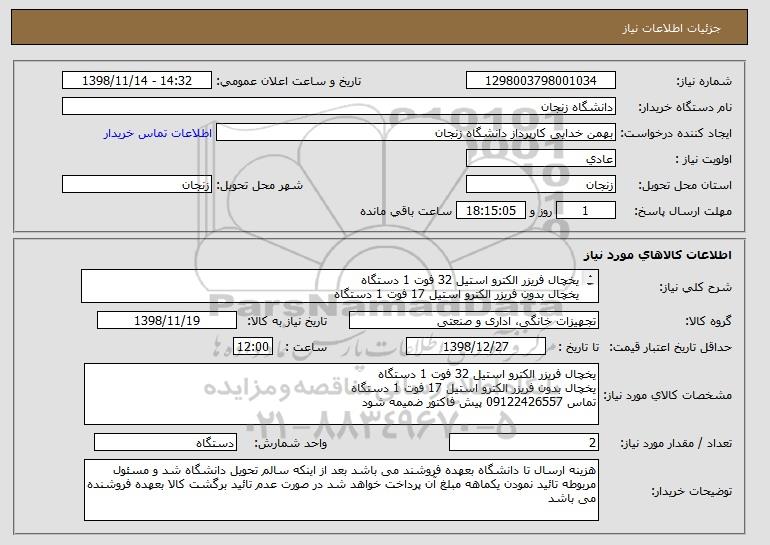
Task: Click the label تاریخ و ساعت اعلان عمومی
Action: coord(289,81)
